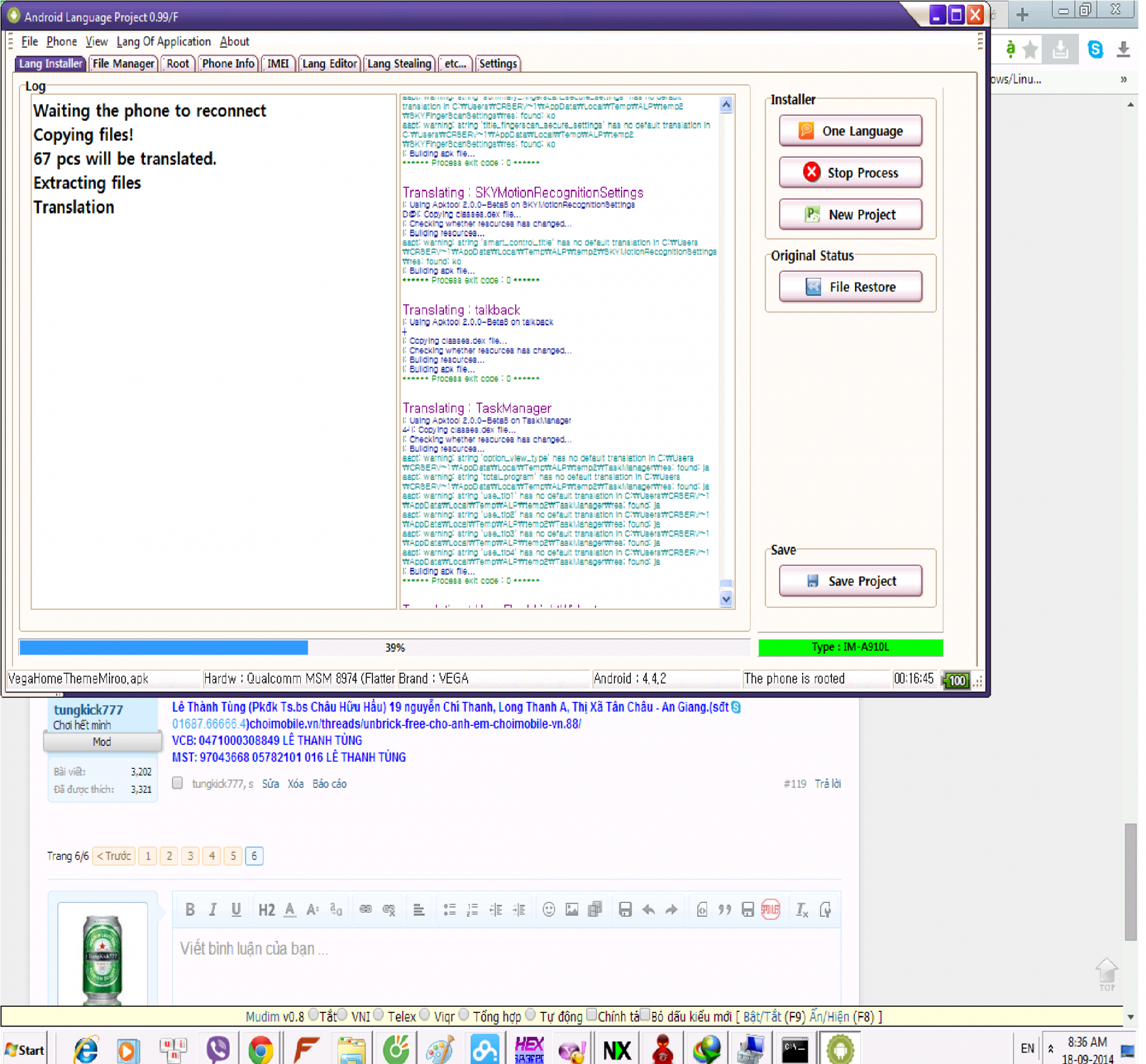Click redo arrow in editor toolbar

pyautogui.click(x=671, y=909)
